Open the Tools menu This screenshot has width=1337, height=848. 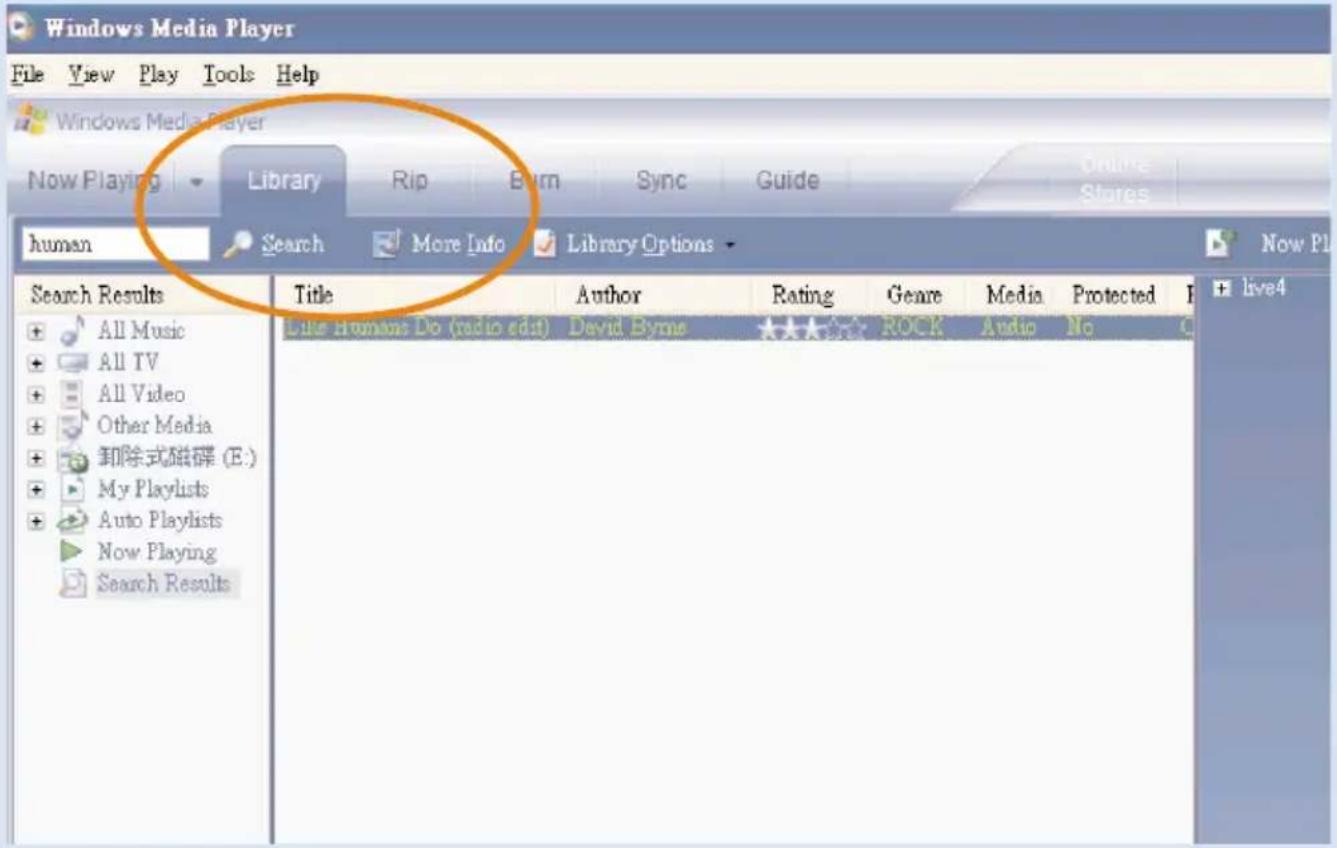coord(229,75)
